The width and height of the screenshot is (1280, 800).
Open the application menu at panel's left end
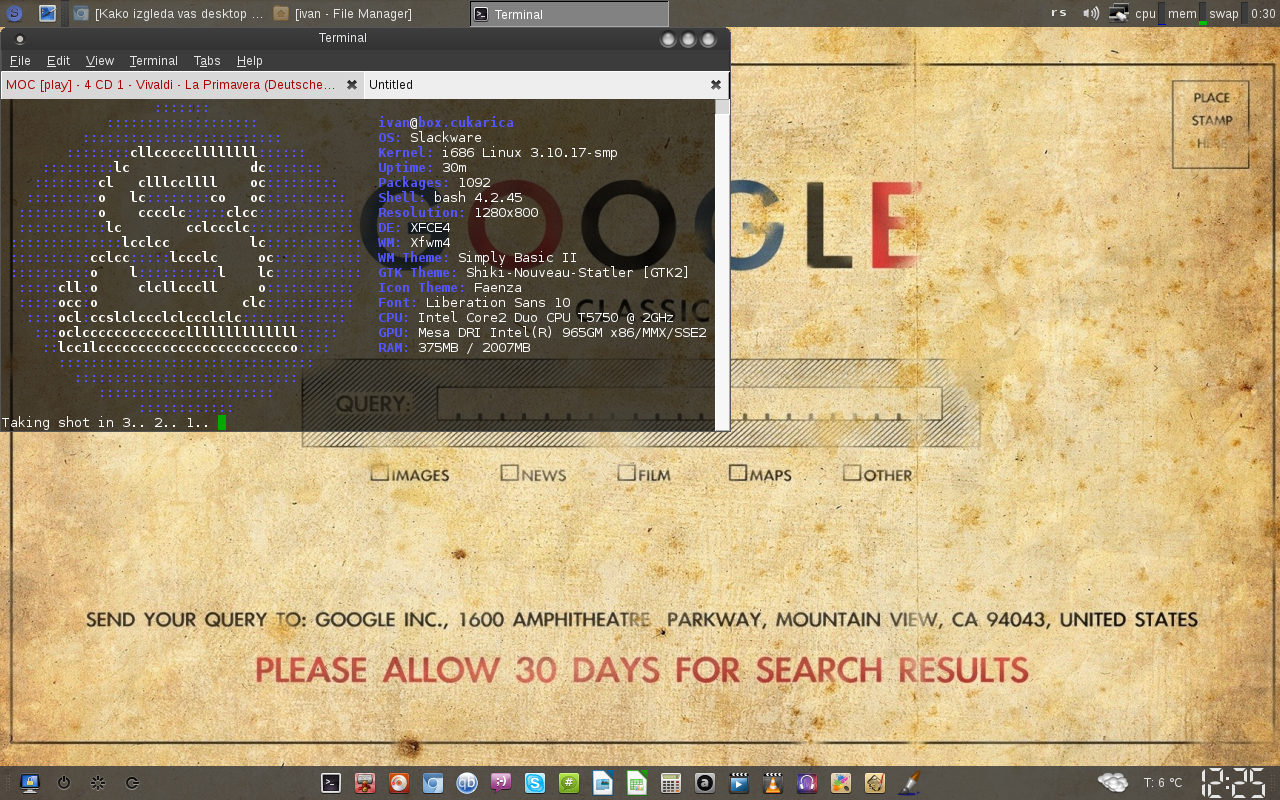tap(15, 13)
